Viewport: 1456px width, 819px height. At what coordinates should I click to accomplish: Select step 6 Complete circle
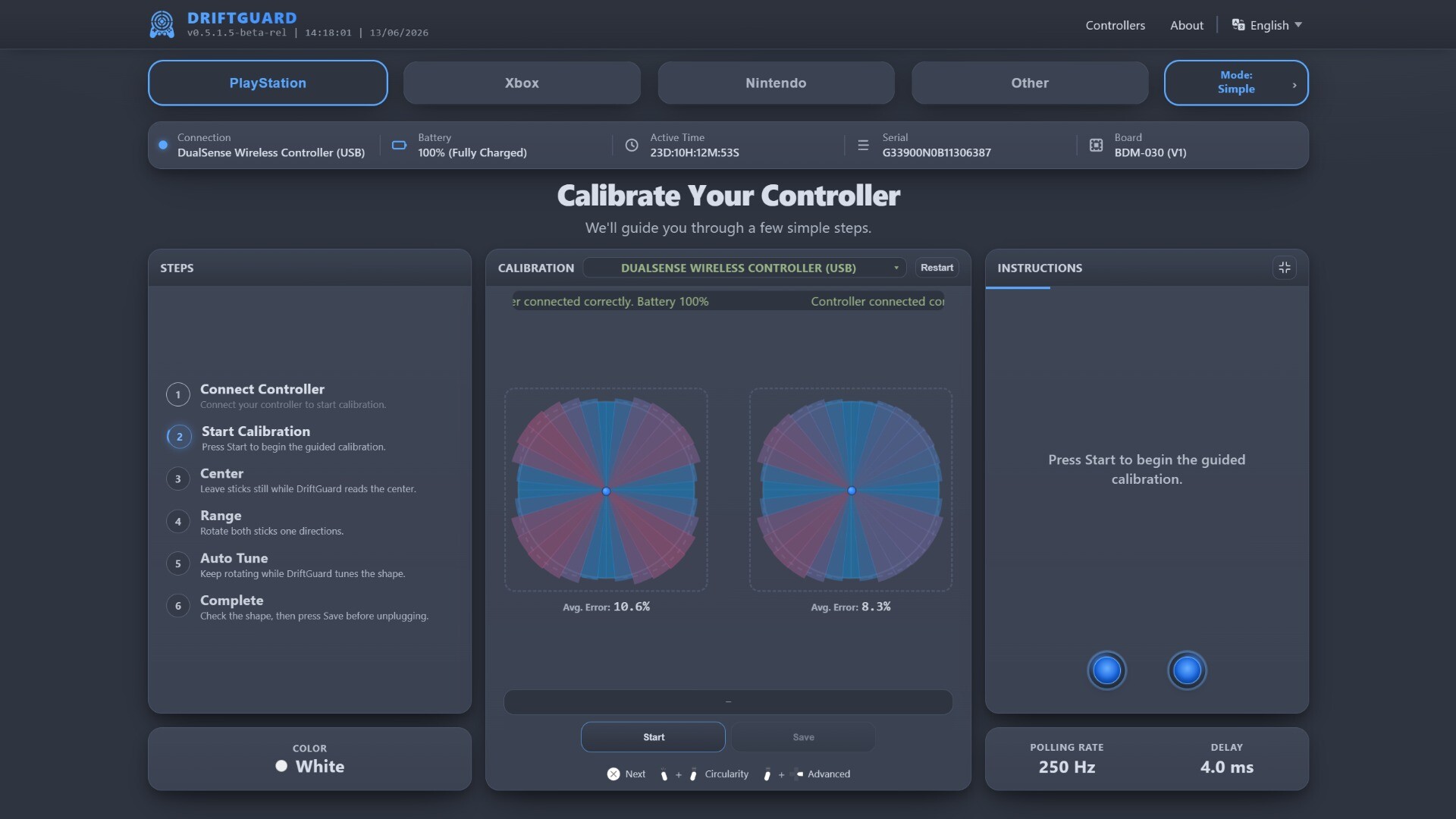(x=177, y=605)
